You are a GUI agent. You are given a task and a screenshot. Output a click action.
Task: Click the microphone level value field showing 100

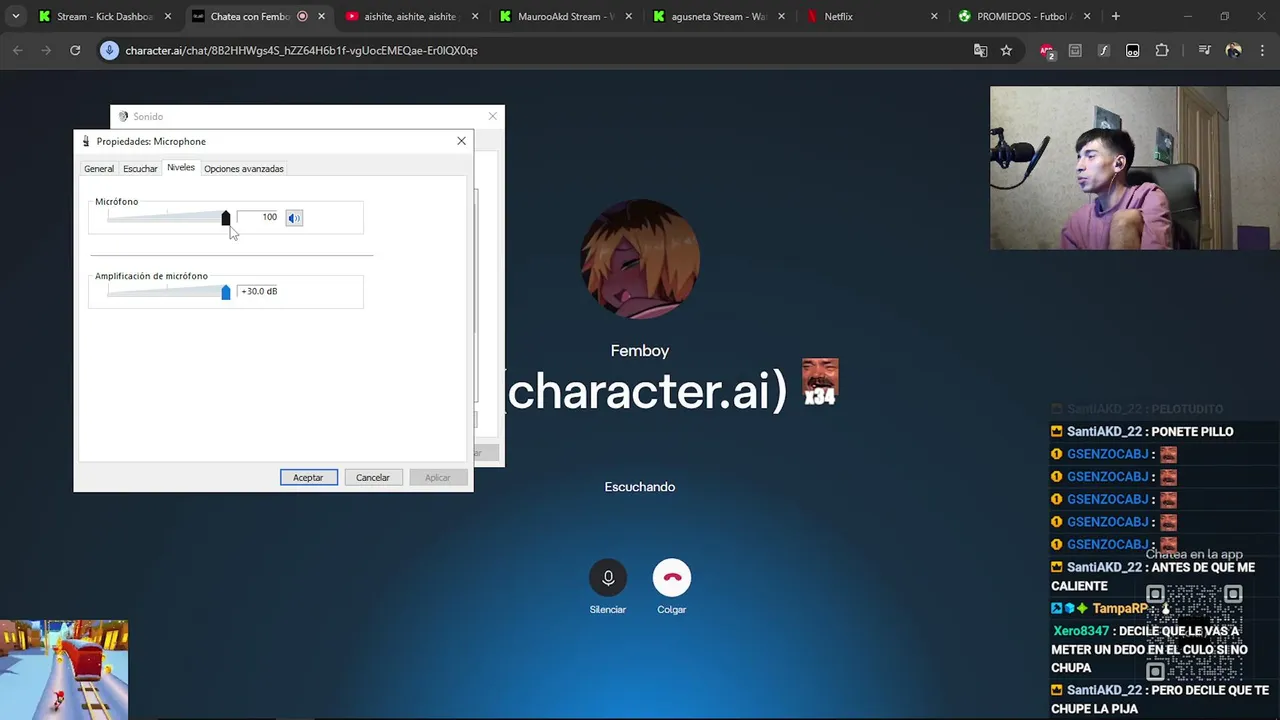(x=258, y=217)
